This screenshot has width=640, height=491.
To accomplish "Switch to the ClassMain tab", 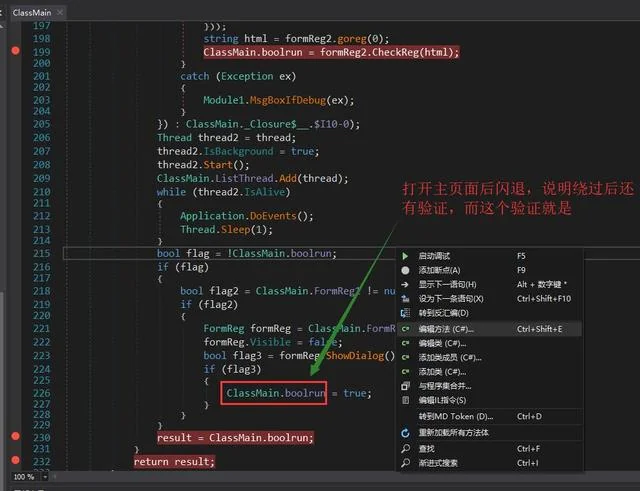I will 32,13.
